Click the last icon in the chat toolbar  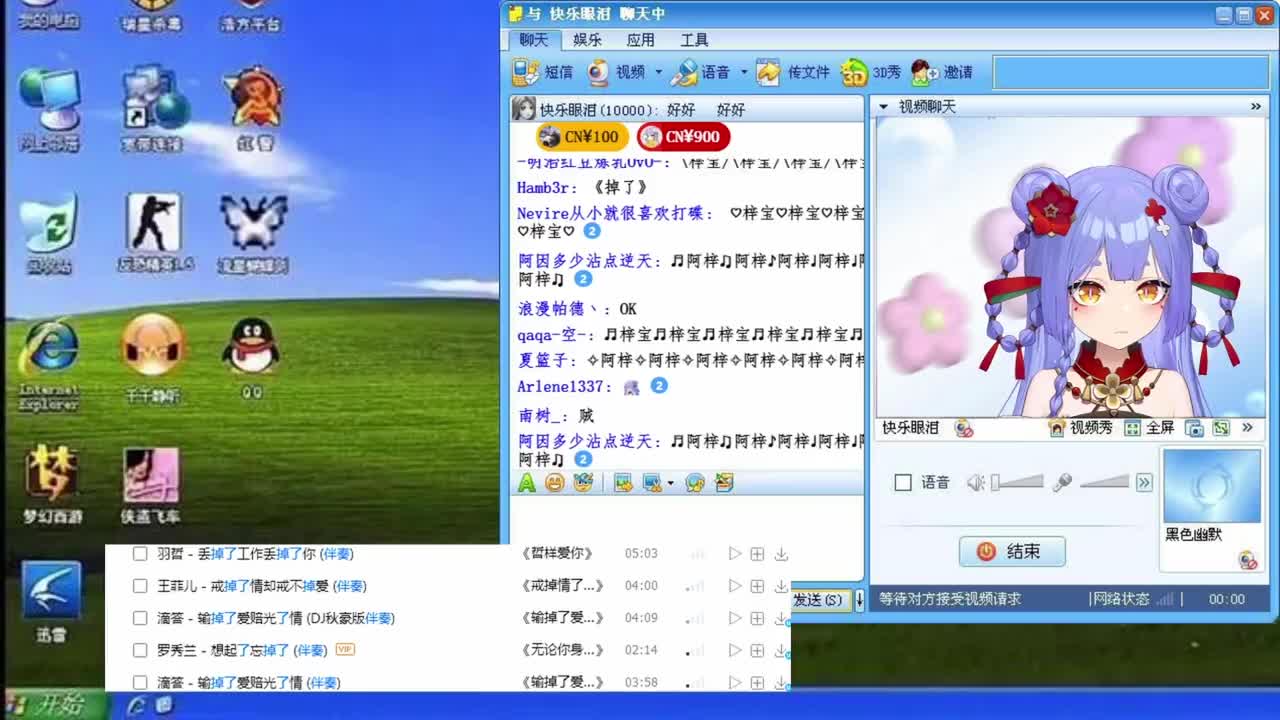(x=724, y=483)
